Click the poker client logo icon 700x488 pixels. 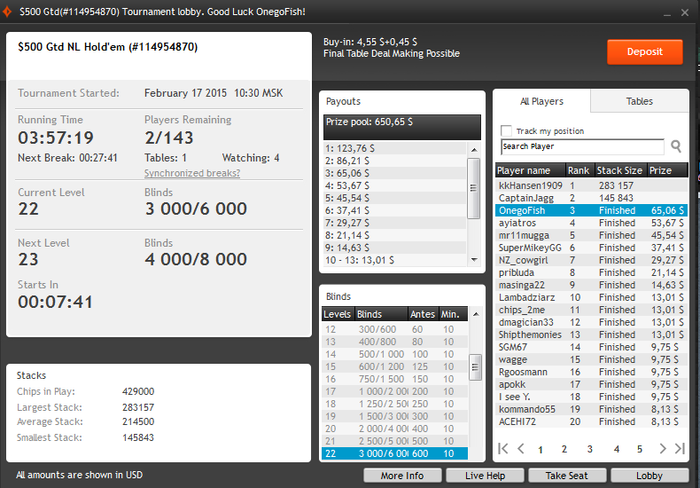pyautogui.click(x=7, y=12)
